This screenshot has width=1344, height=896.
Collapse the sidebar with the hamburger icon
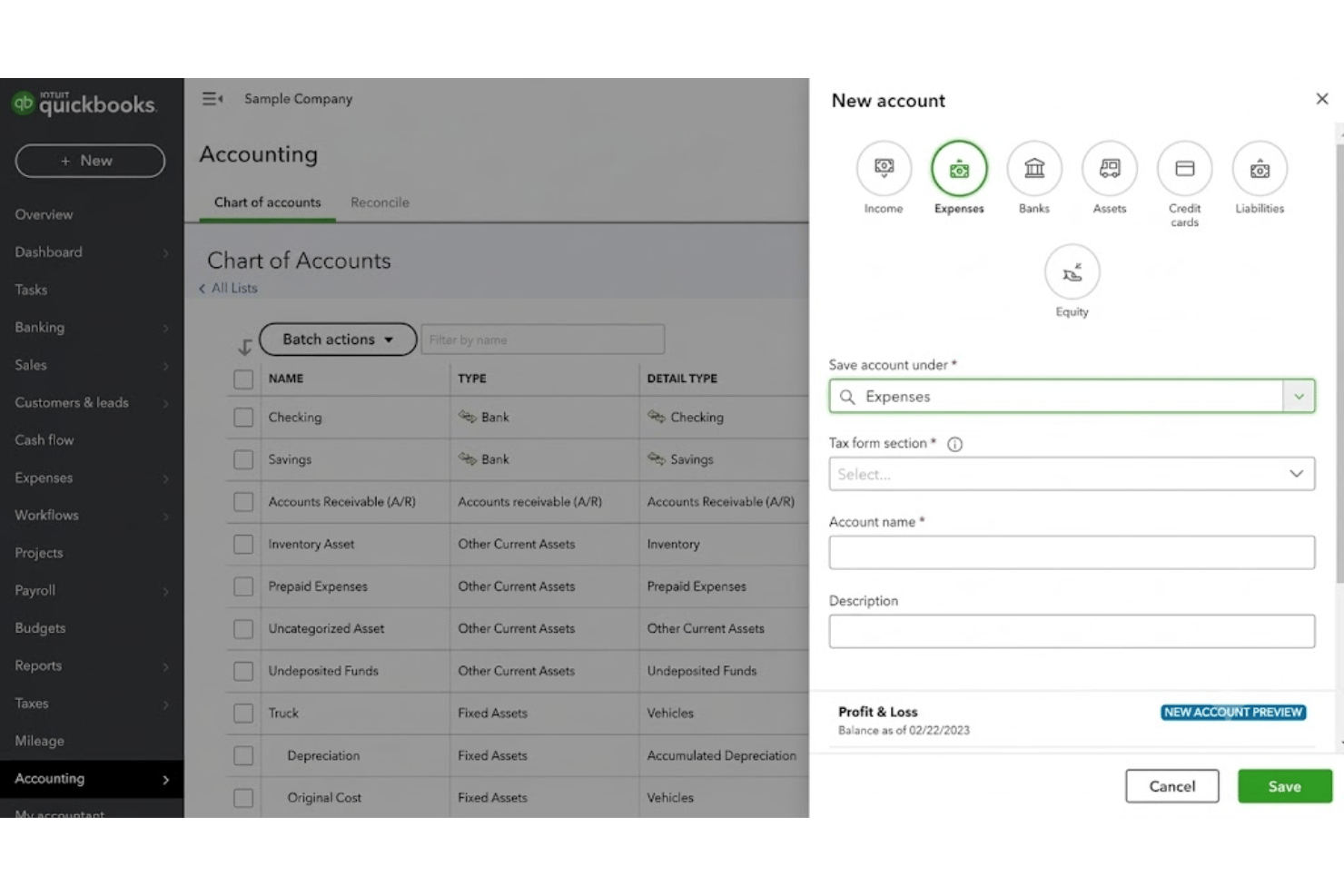click(212, 98)
